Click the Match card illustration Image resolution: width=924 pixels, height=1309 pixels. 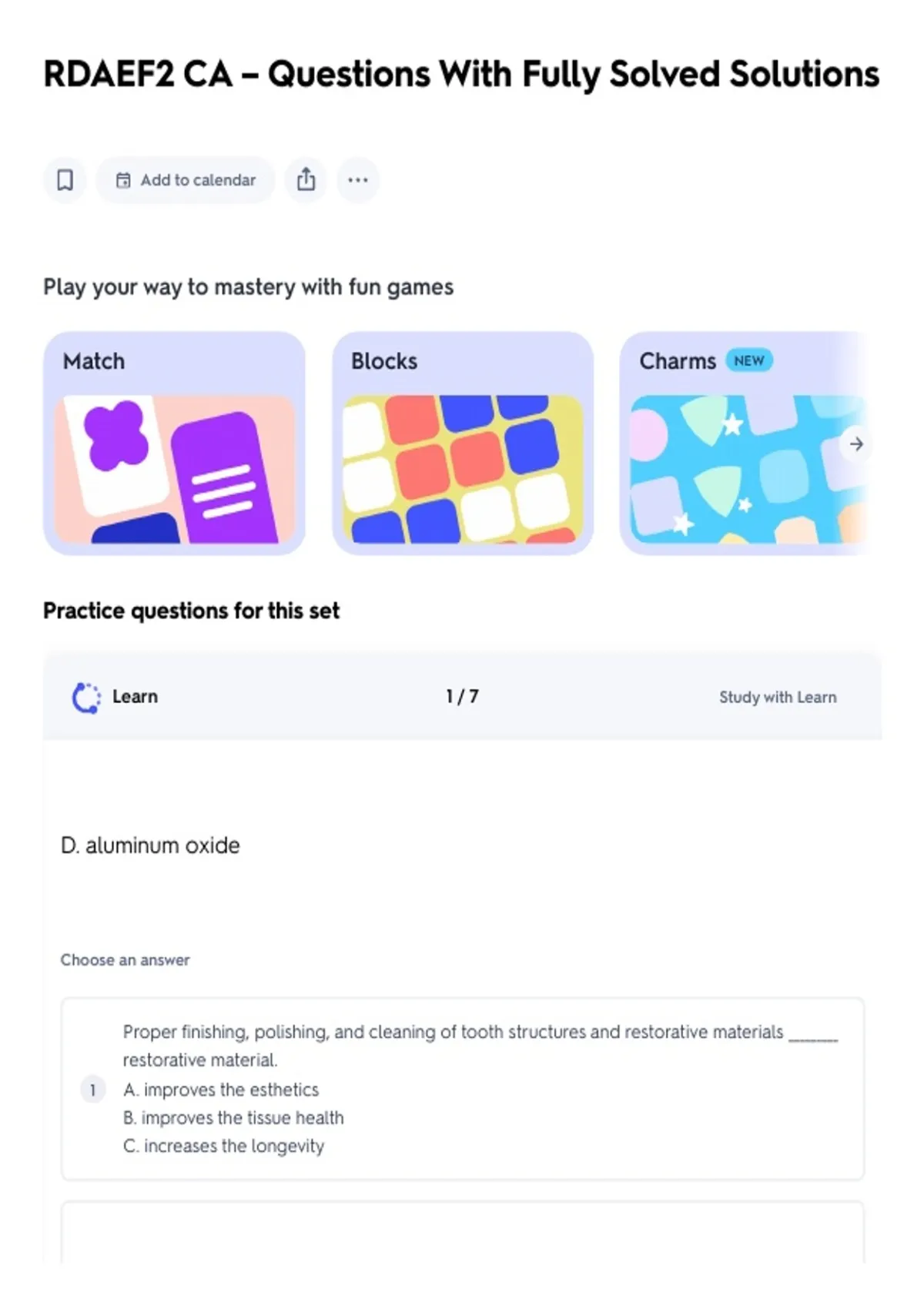tap(175, 469)
